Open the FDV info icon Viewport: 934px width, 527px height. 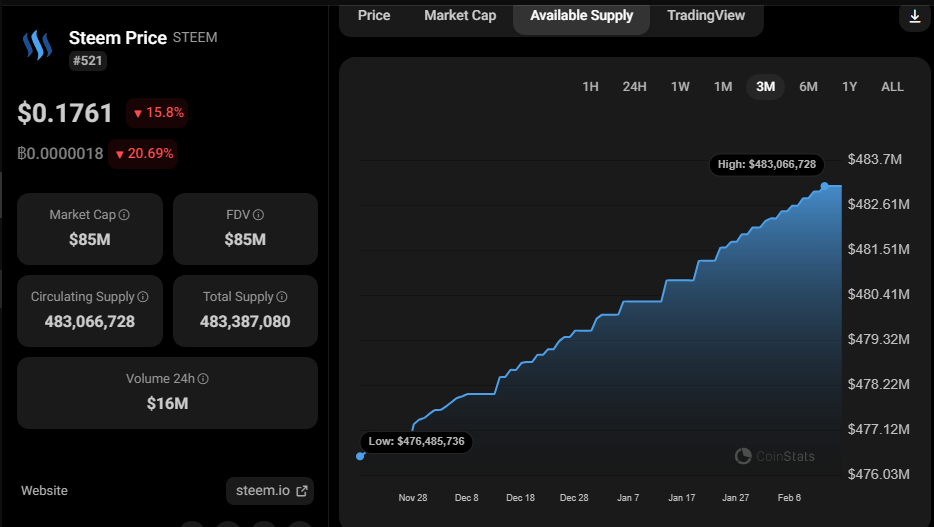(258, 215)
